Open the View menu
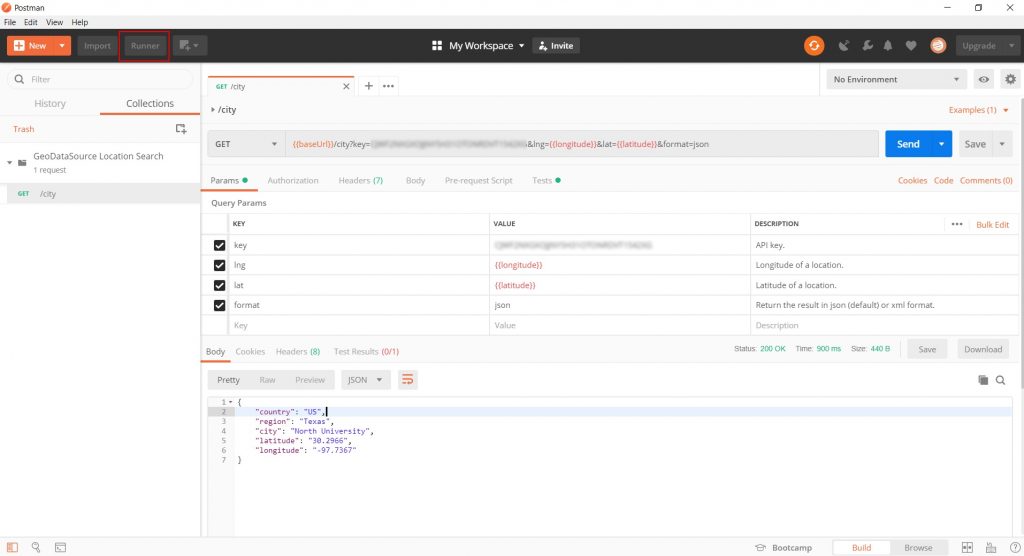The width and height of the screenshot is (1024, 556). point(54,22)
